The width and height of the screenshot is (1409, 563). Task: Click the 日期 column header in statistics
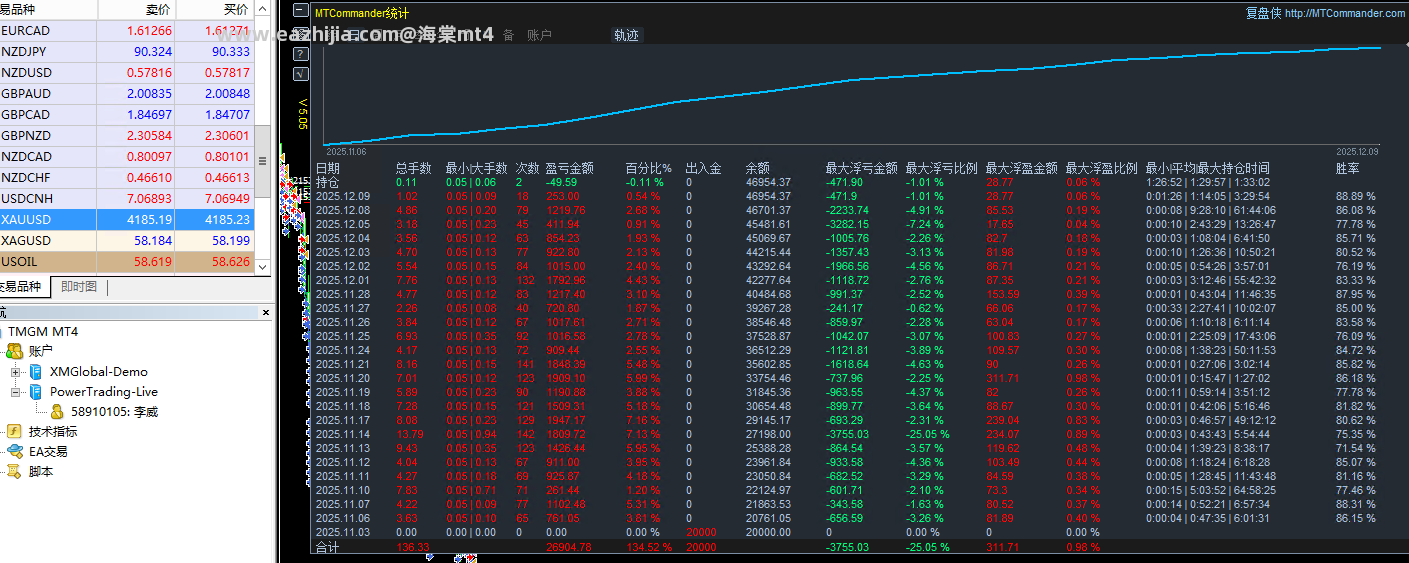pos(328,168)
